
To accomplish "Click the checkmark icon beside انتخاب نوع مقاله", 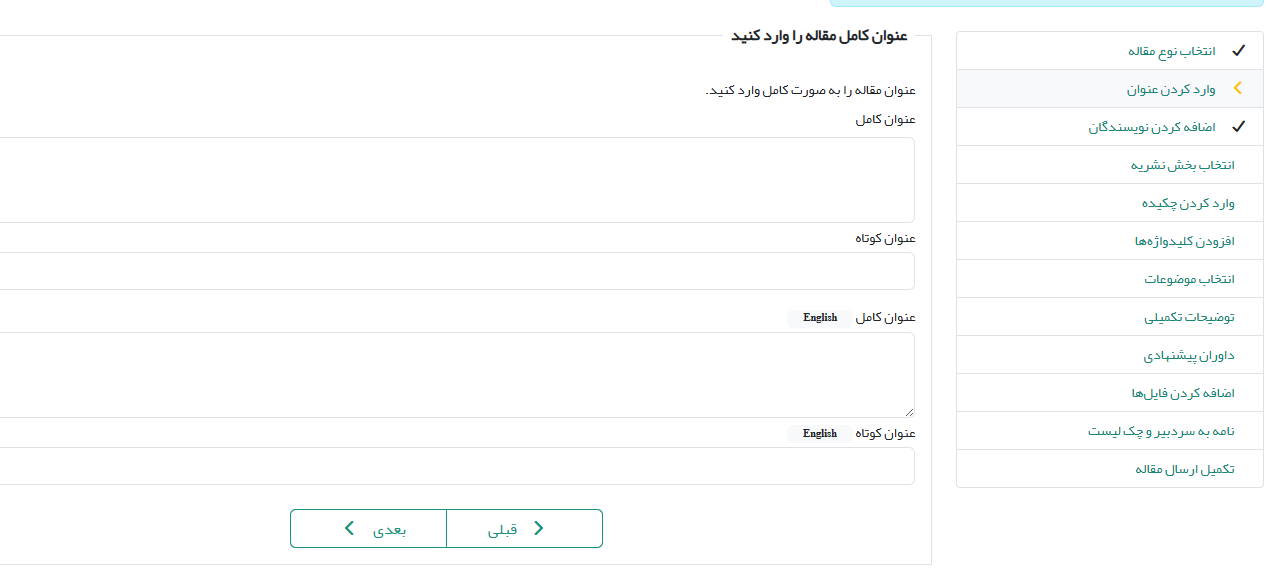I will pos(1238,50).
